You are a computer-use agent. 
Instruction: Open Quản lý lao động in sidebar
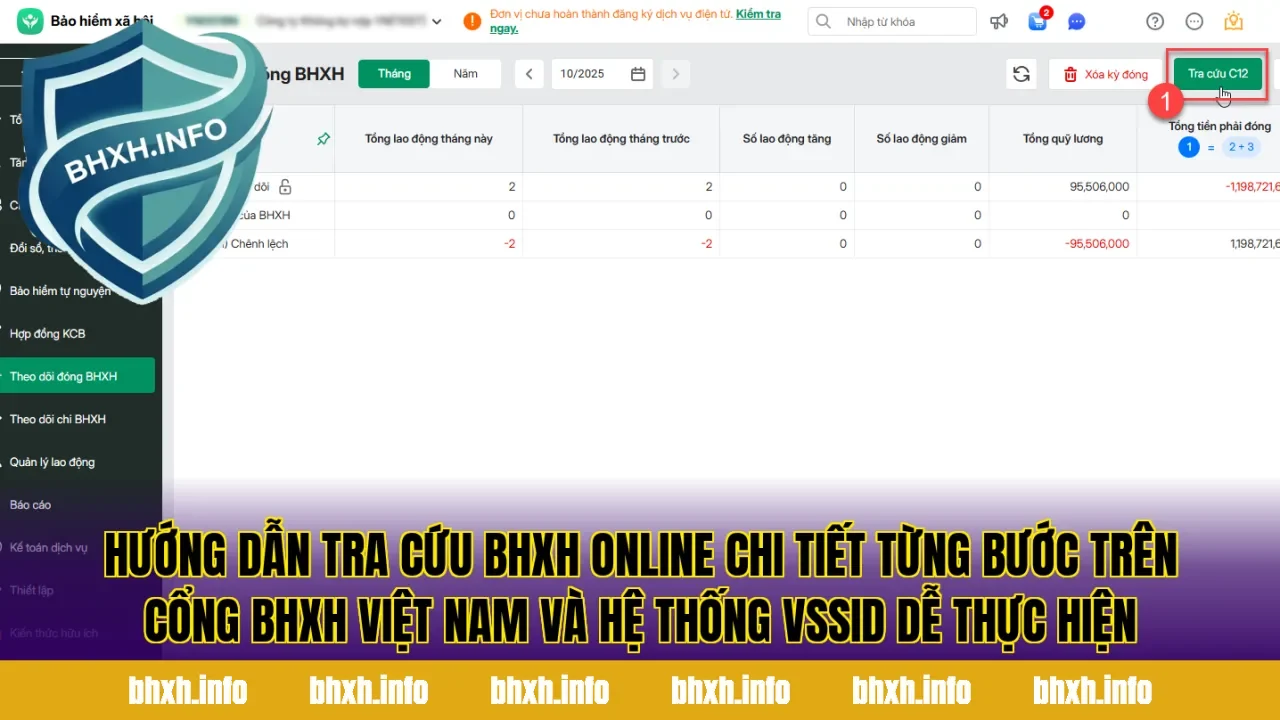click(52, 462)
